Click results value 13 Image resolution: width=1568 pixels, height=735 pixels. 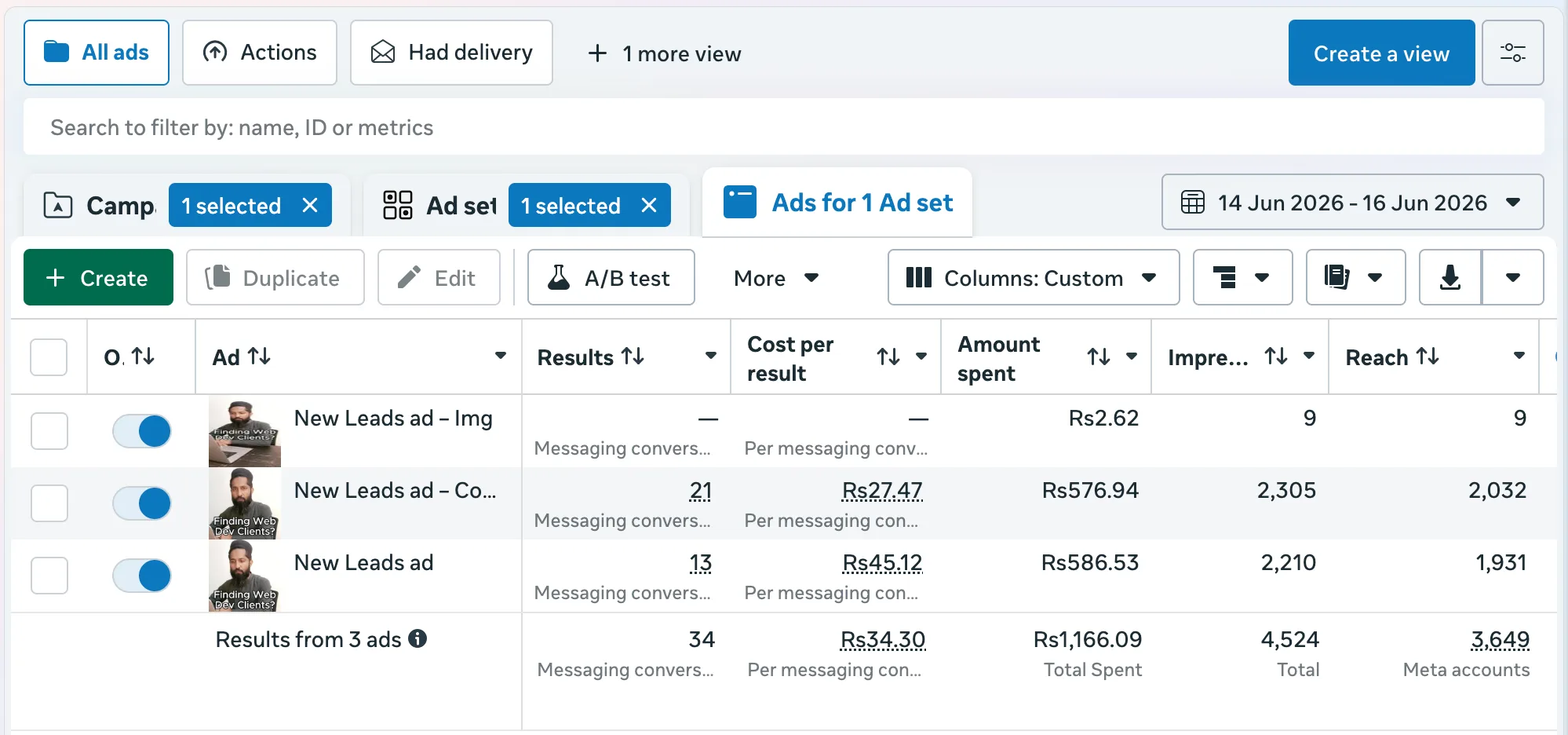tap(701, 563)
